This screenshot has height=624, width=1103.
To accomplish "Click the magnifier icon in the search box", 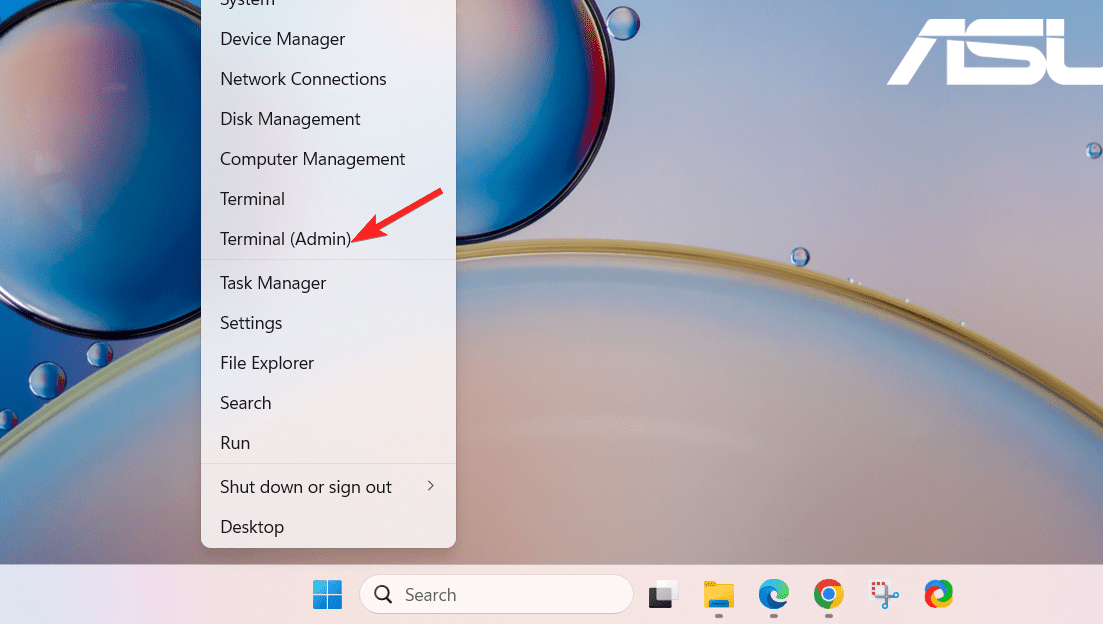I will [x=383, y=594].
